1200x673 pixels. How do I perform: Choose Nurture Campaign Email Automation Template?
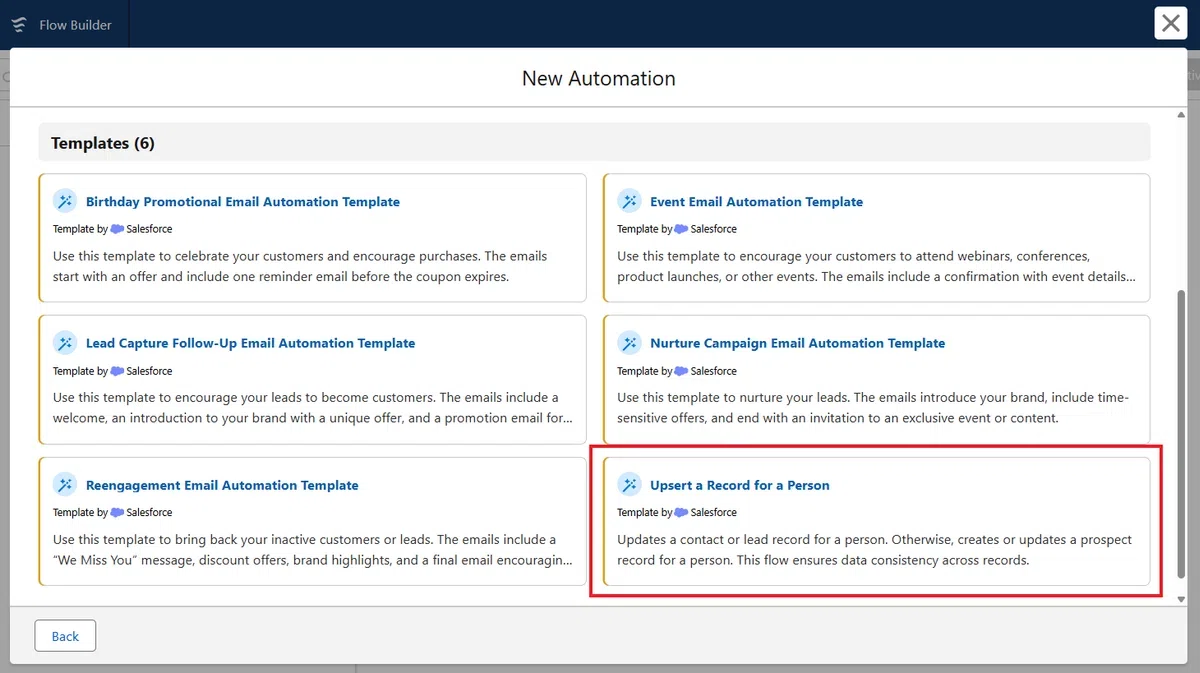(x=797, y=343)
